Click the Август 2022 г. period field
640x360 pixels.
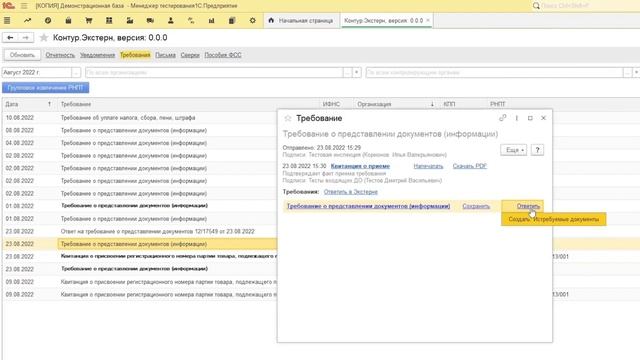pos(37,73)
